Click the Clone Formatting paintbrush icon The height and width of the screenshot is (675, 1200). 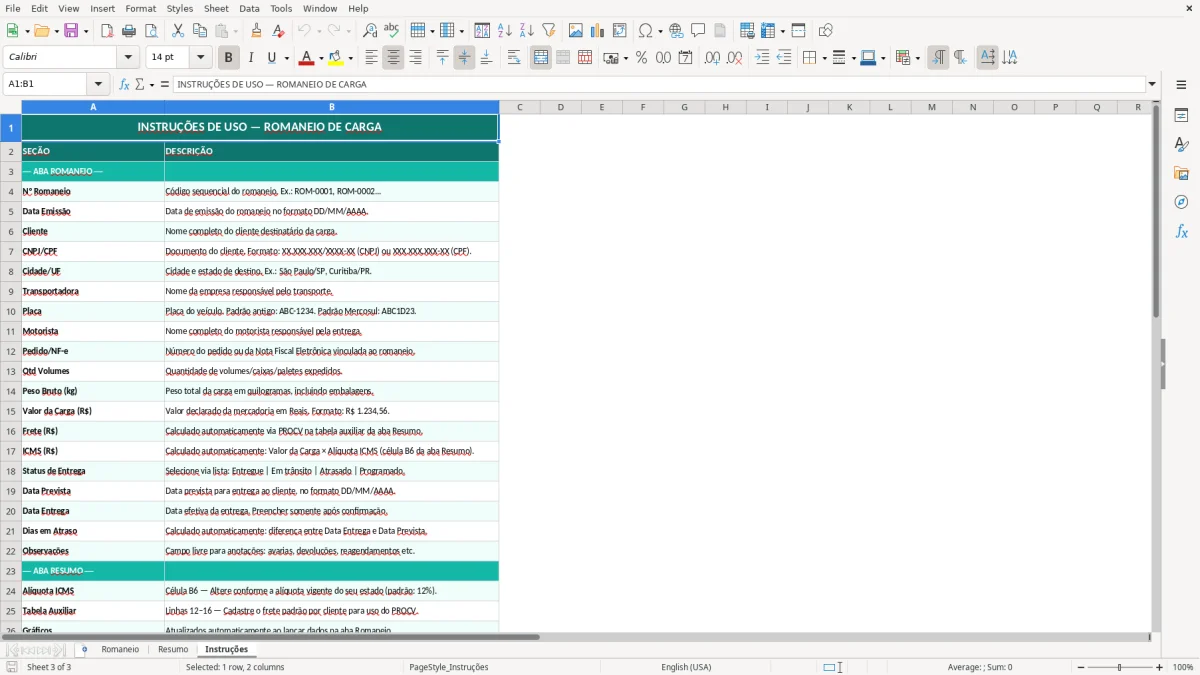pyautogui.click(x=257, y=31)
